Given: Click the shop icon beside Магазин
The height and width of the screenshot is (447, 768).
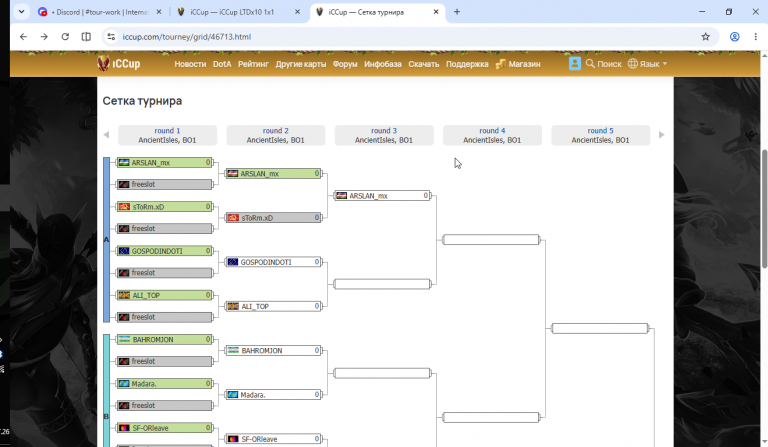Looking at the screenshot, I should click(500, 64).
